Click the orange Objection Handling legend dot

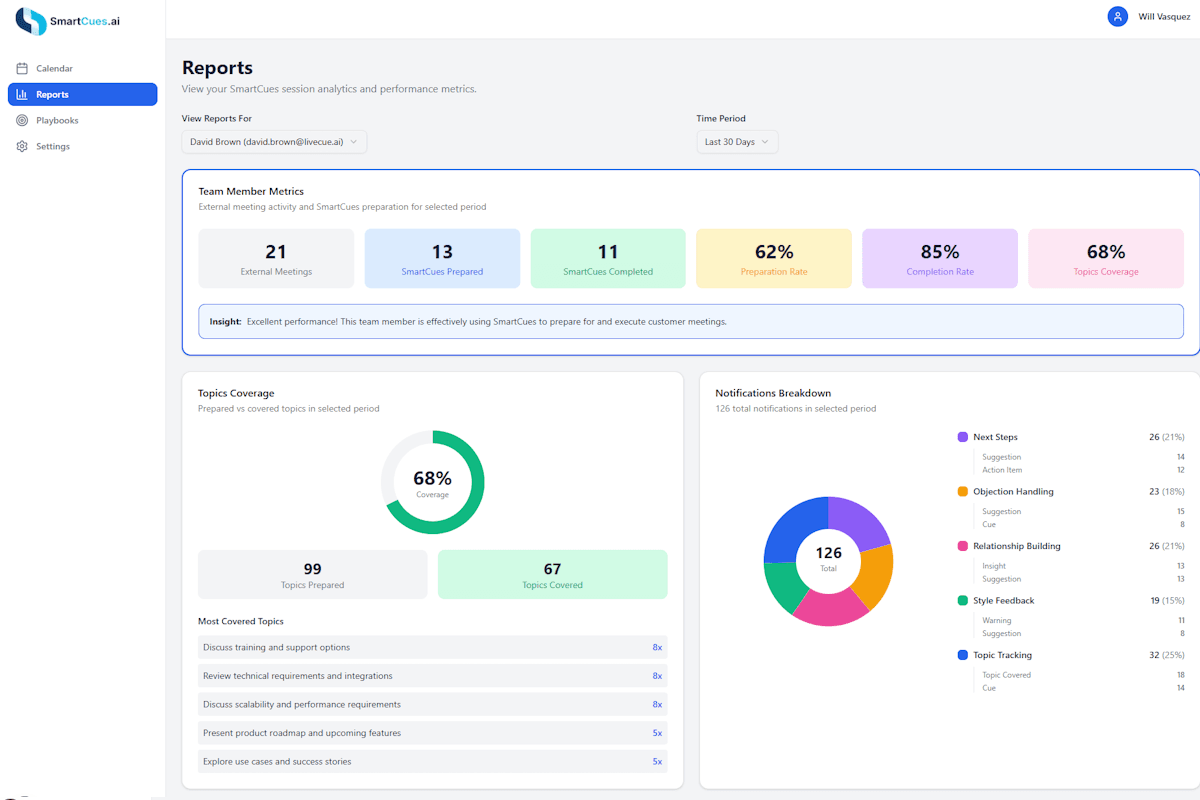point(964,491)
